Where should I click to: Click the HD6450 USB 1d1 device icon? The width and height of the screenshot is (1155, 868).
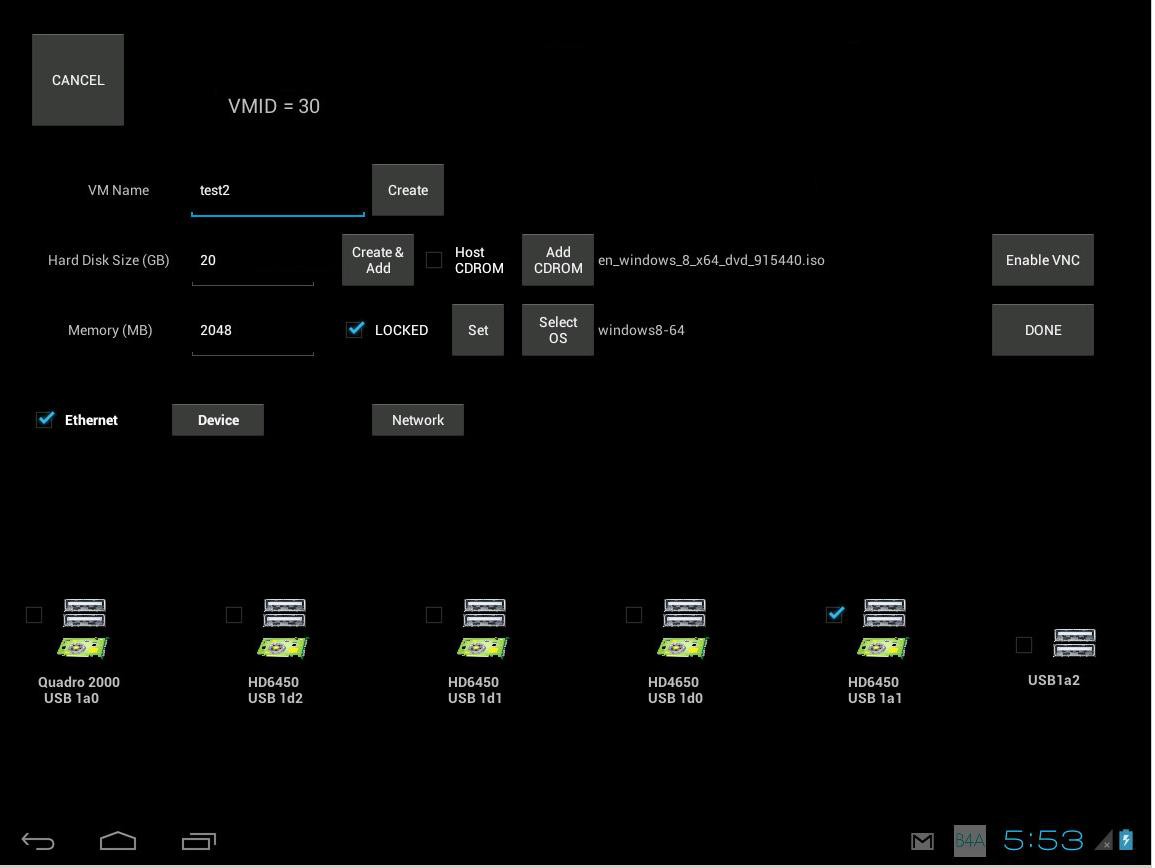pyautogui.click(x=482, y=628)
